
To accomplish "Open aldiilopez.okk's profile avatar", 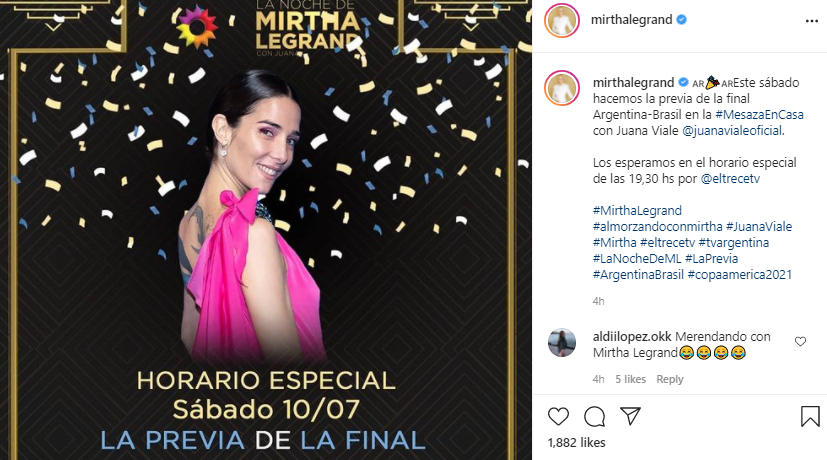I will pos(562,343).
